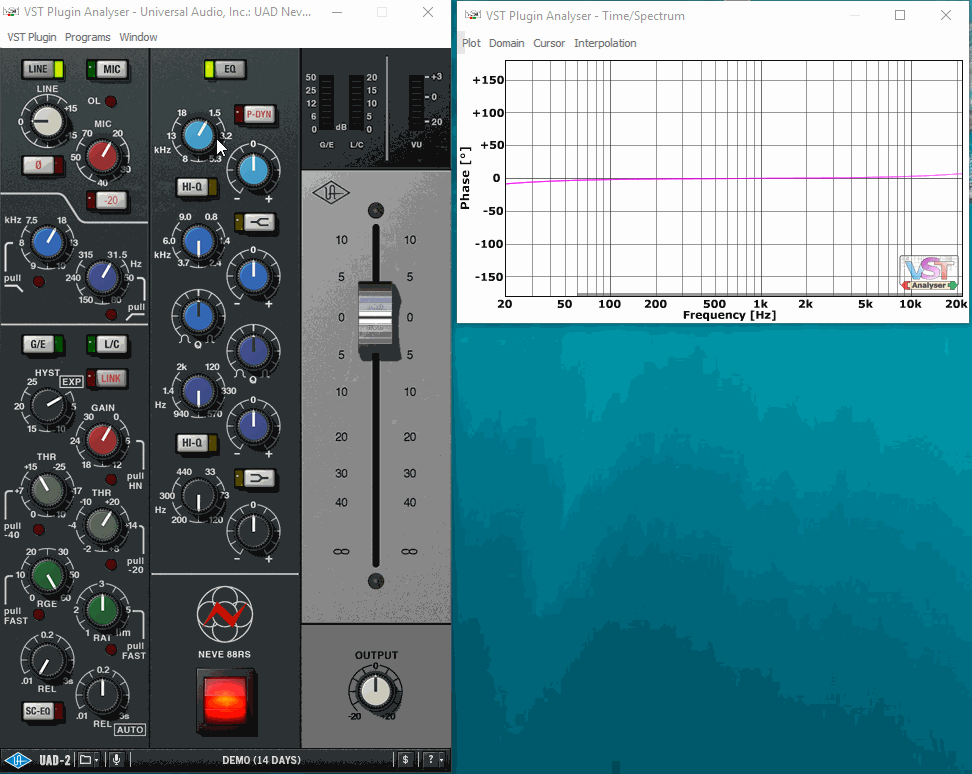
Task: Click the red MIC gain knob
Action: point(103,157)
